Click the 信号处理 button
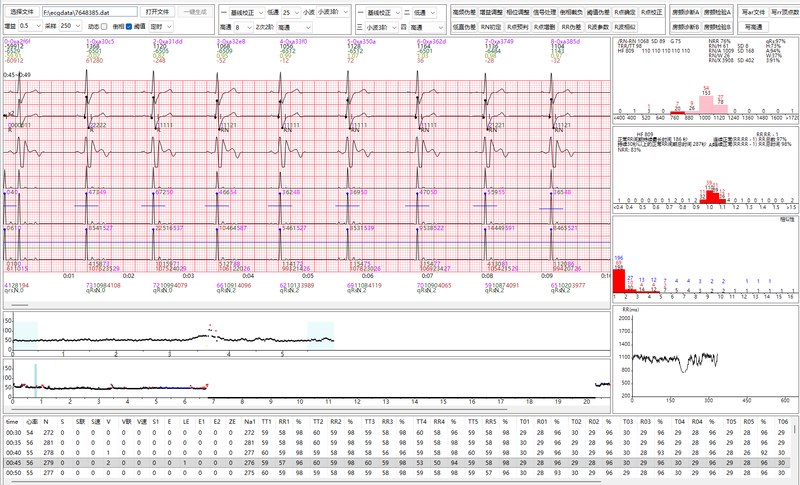The image size is (800, 485). click(544, 10)
